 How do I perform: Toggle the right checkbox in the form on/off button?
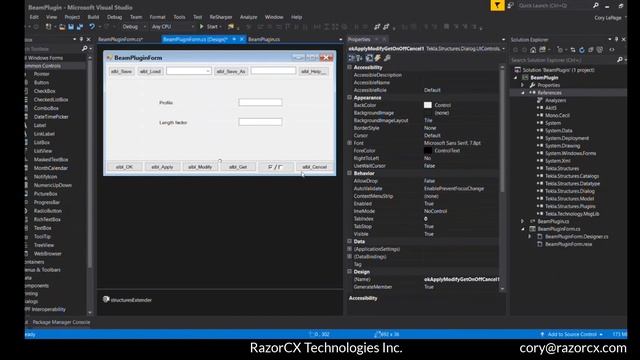coord(280,167)
